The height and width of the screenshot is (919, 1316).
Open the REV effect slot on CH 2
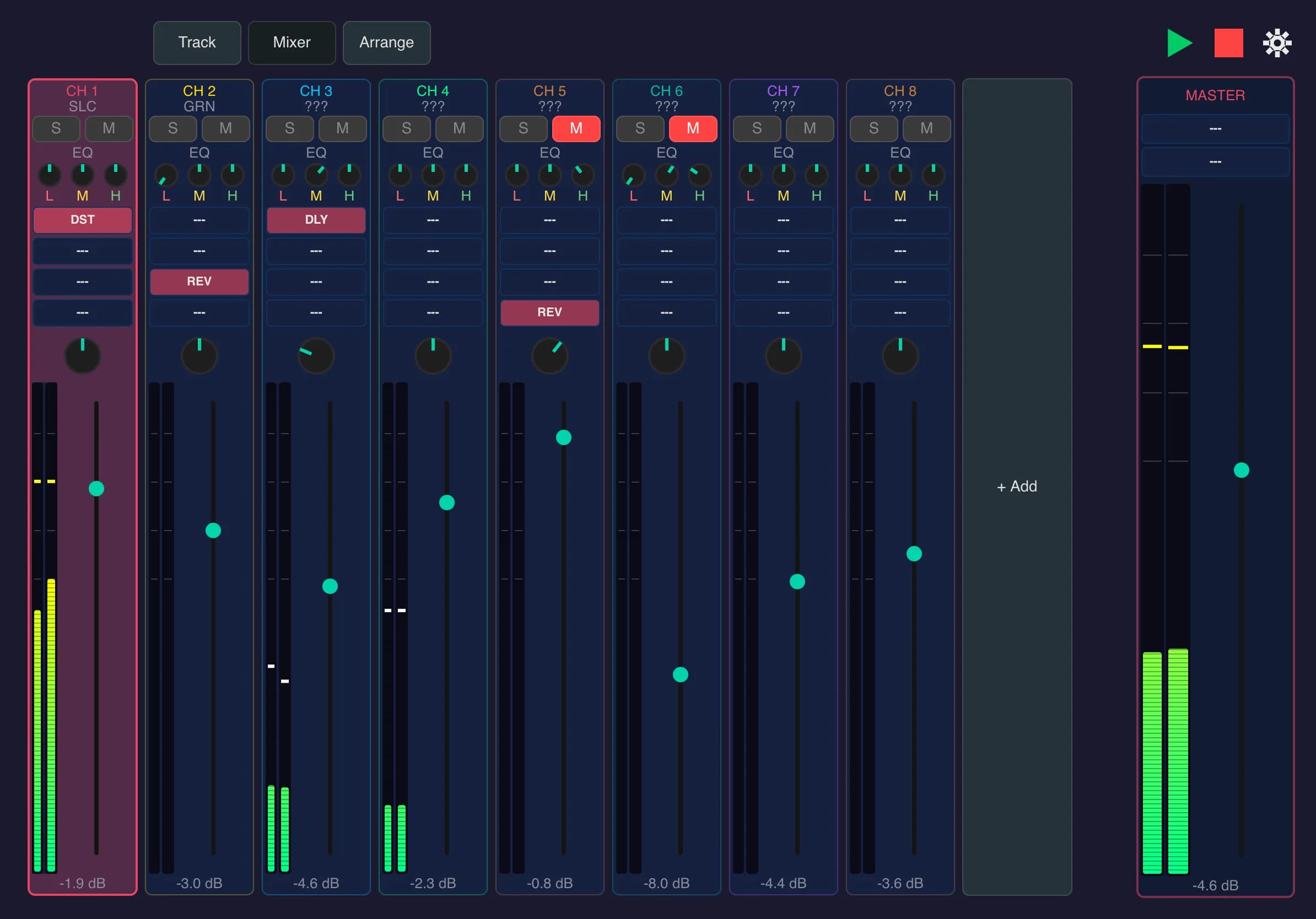pyautogui.click(x=199, y=282)
